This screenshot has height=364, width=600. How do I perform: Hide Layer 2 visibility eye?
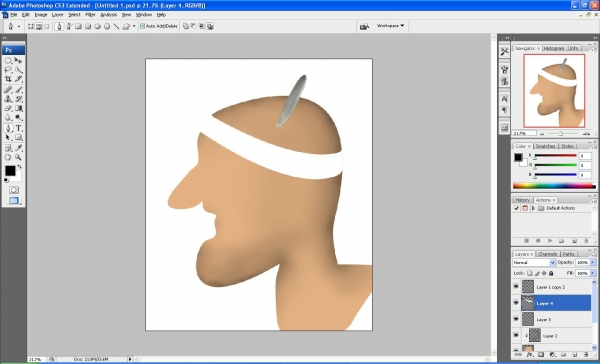tap(516, 335)
